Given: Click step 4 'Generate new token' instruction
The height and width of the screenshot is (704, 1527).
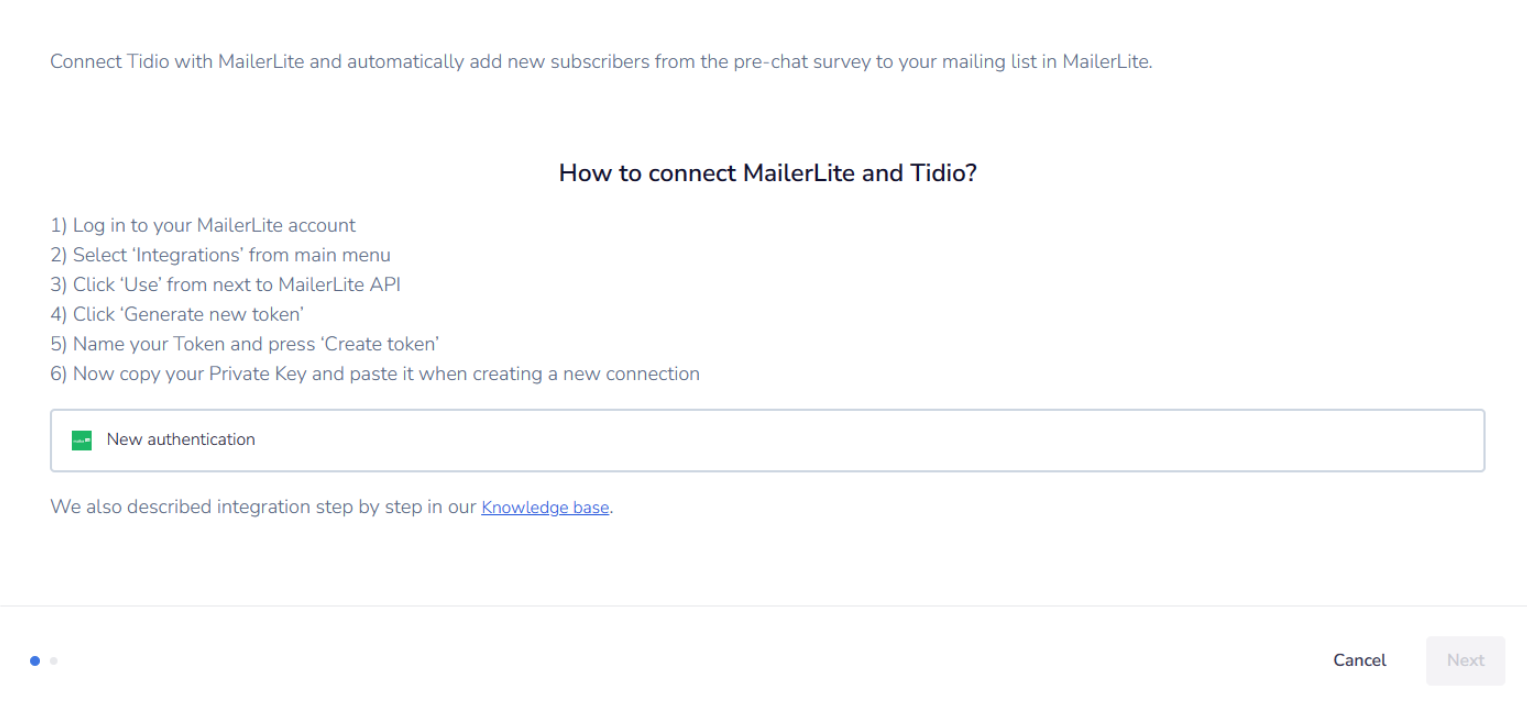Looking at the screenshot, I should click(177, 314).
